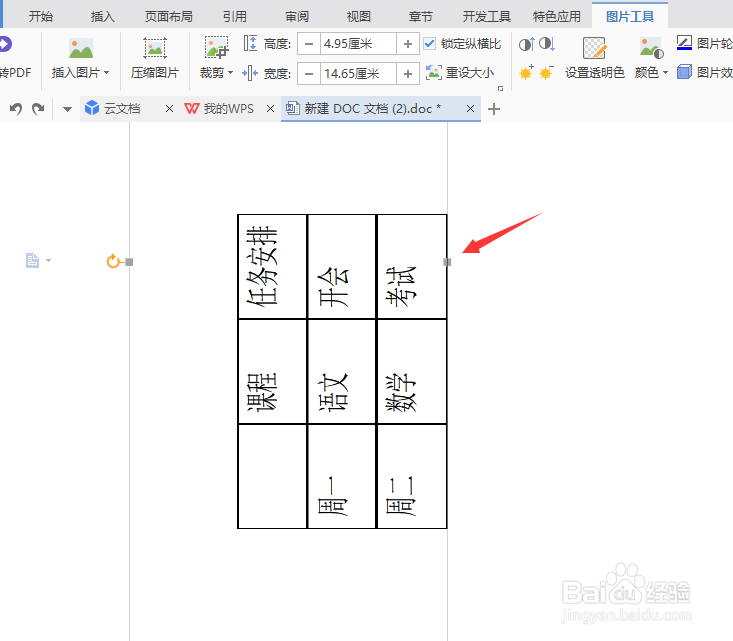733x641 pixels.
Task: Click the undo arrow icon
Action: click(16, 109)
